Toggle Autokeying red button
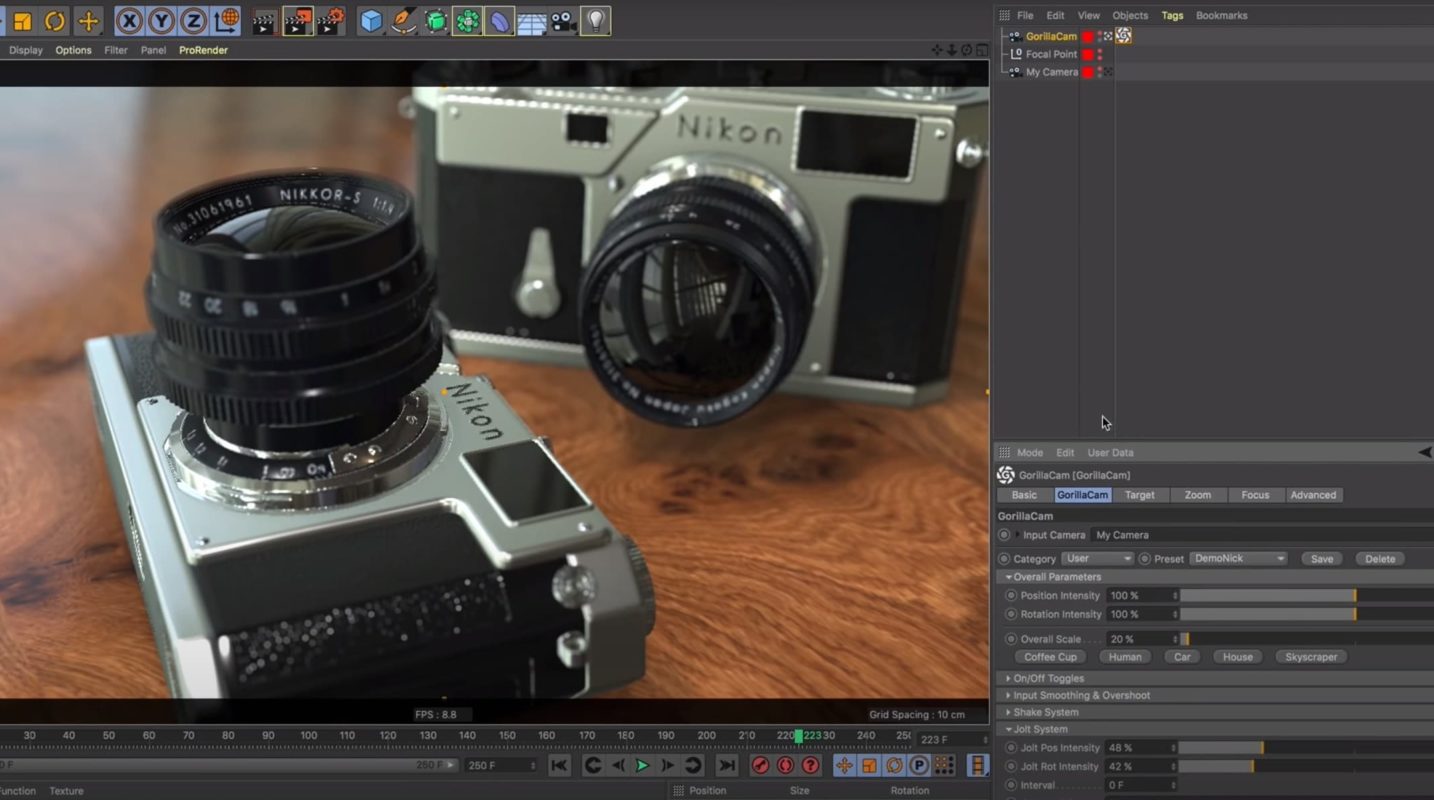 pos(785,766)
